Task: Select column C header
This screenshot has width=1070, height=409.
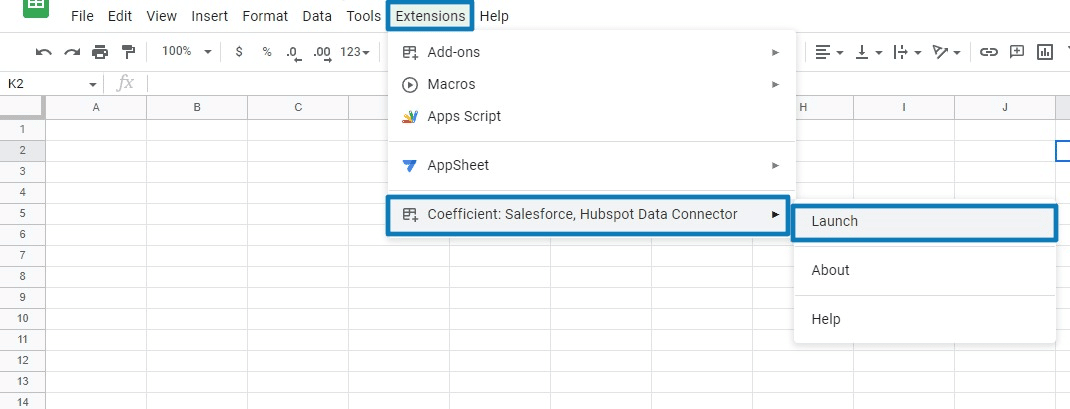Action: (x=298, y=107)
